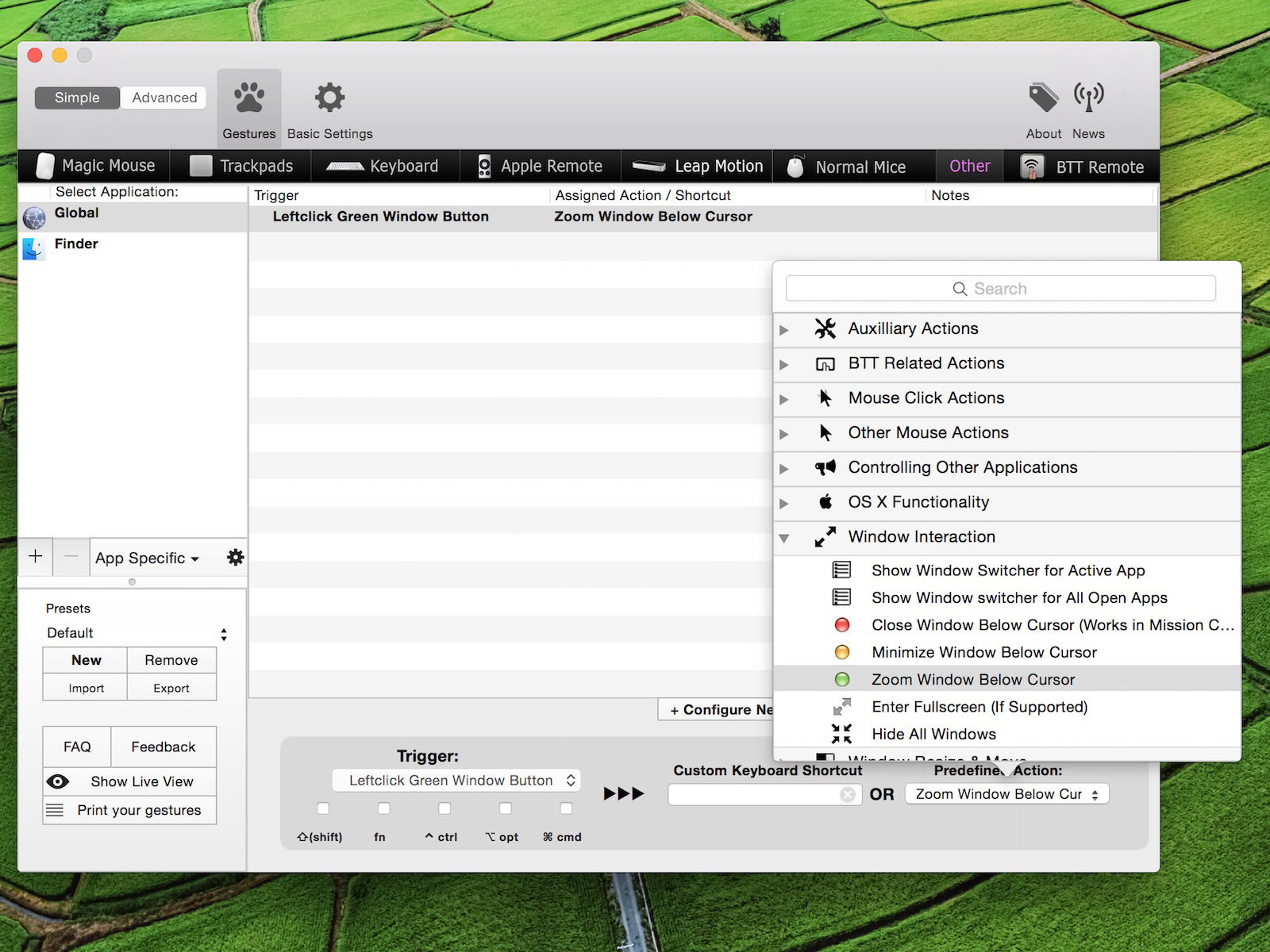Click the Feedback button
Screen dimensions: 1270x952
[164, 747]
